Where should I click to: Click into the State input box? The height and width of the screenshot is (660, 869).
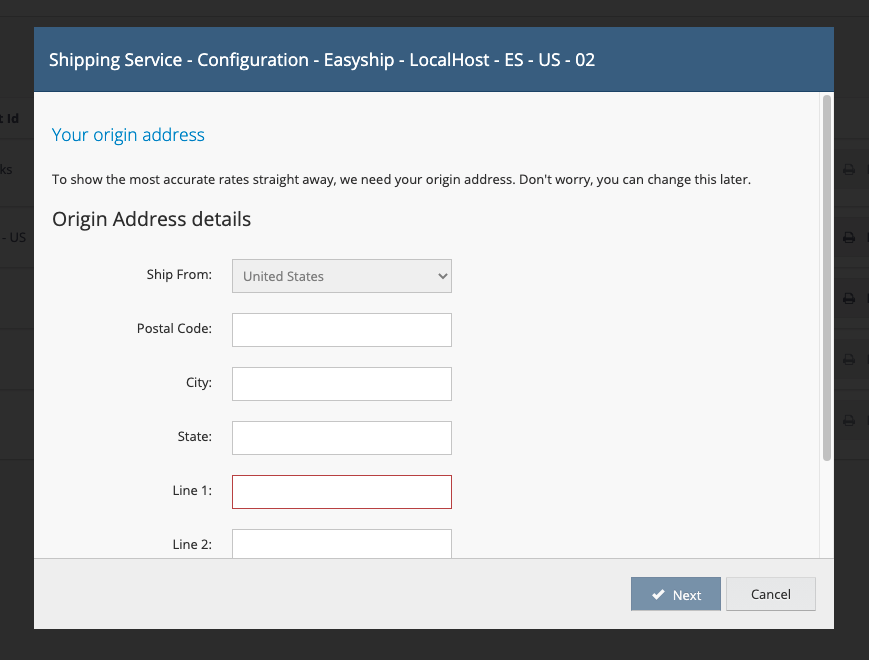point(341,438)
